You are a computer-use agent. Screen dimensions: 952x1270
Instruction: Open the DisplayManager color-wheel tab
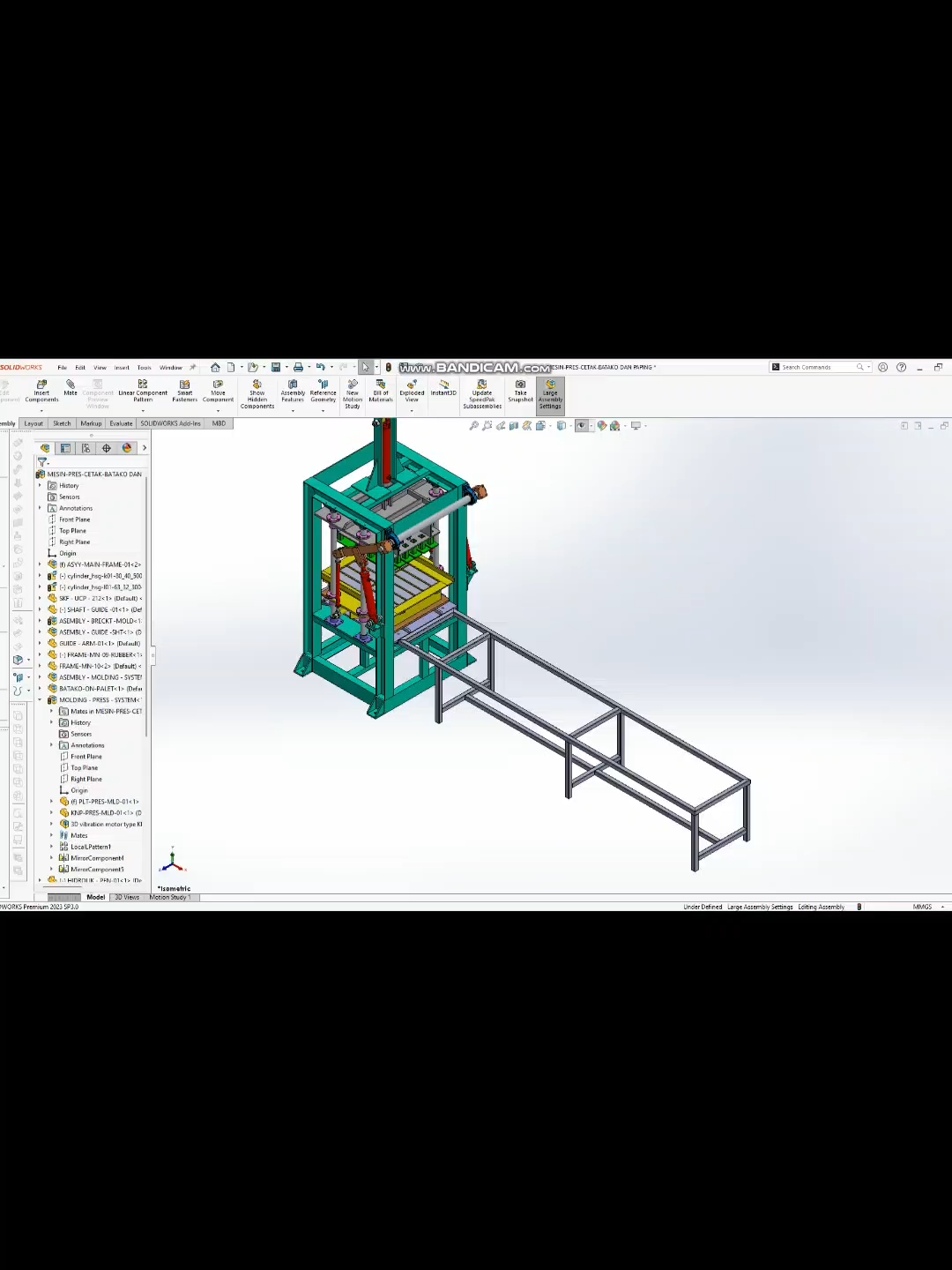coord(127,448)
